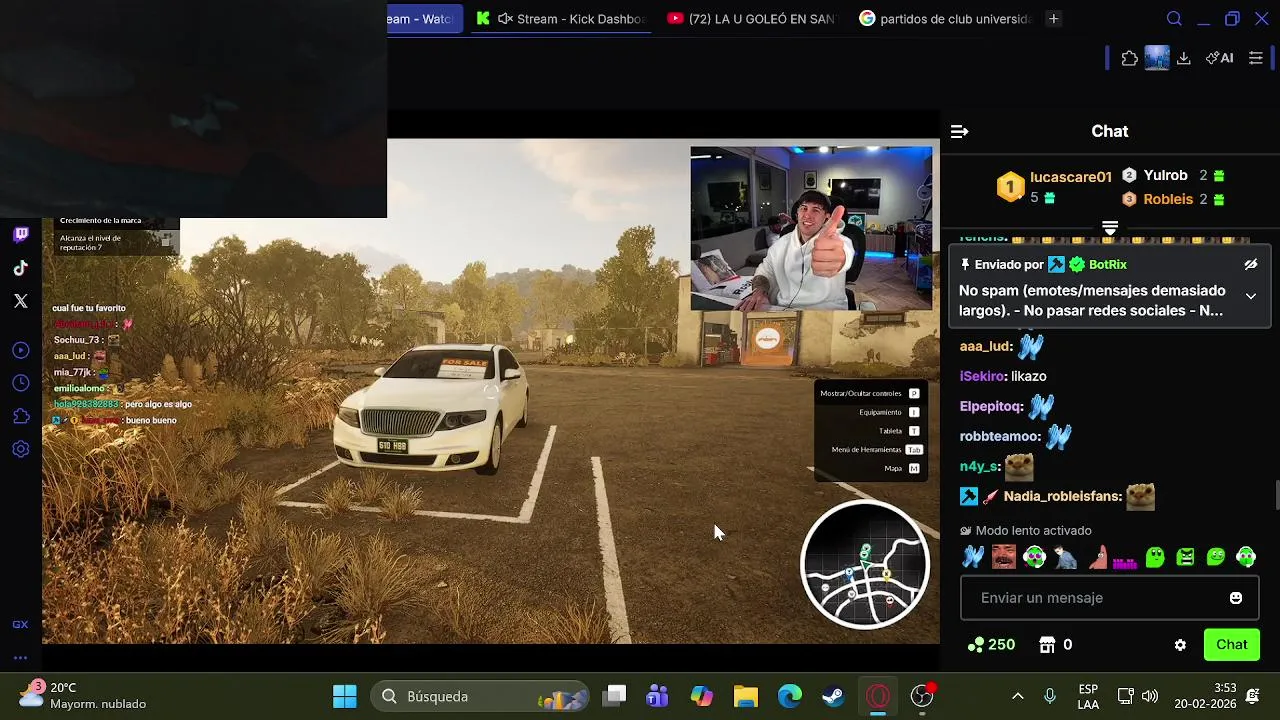Open the Twitch shortcut in Opera sidebar
Screen dimensions: 1280x720
pos(21,235)
